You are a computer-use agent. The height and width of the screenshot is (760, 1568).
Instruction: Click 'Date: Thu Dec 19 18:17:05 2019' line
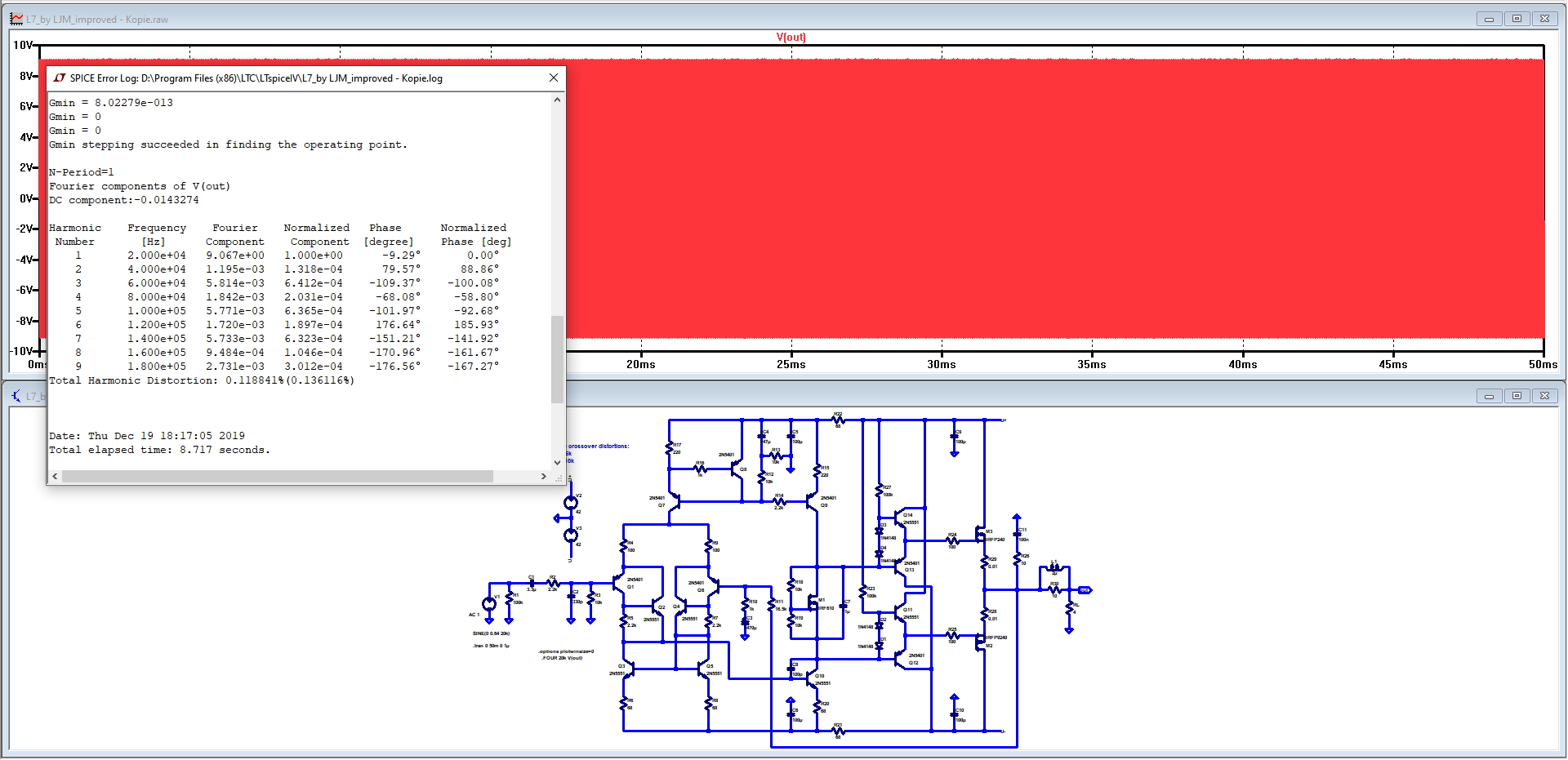point(147,436)
